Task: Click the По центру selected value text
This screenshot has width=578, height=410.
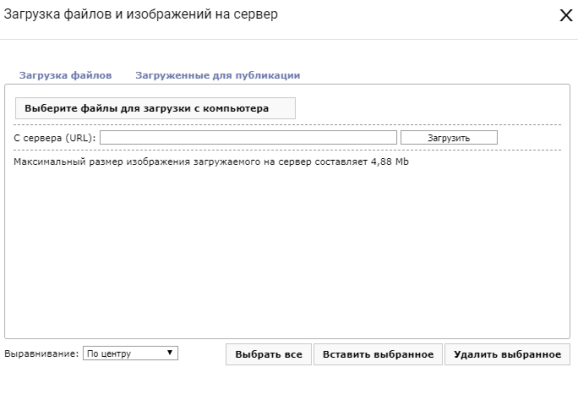Action: click(109, 354)
